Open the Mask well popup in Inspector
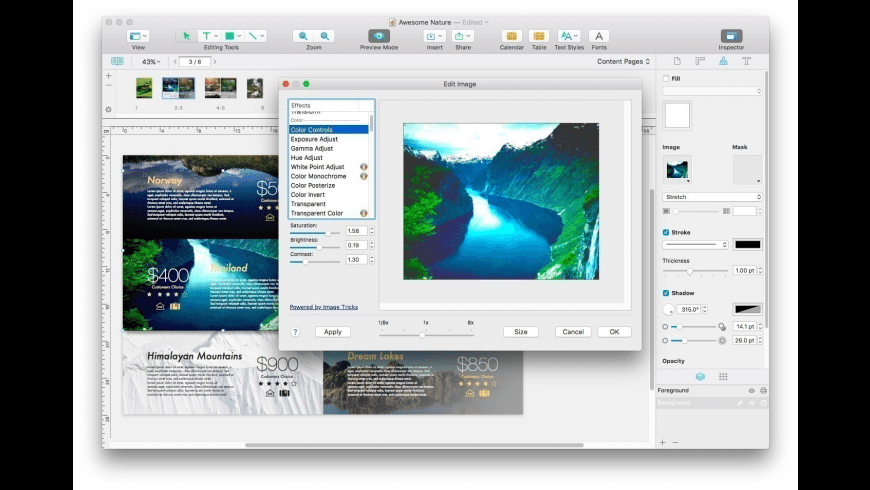Image resolution: width=870 pixels, height=490 pixels. point(747,170)
